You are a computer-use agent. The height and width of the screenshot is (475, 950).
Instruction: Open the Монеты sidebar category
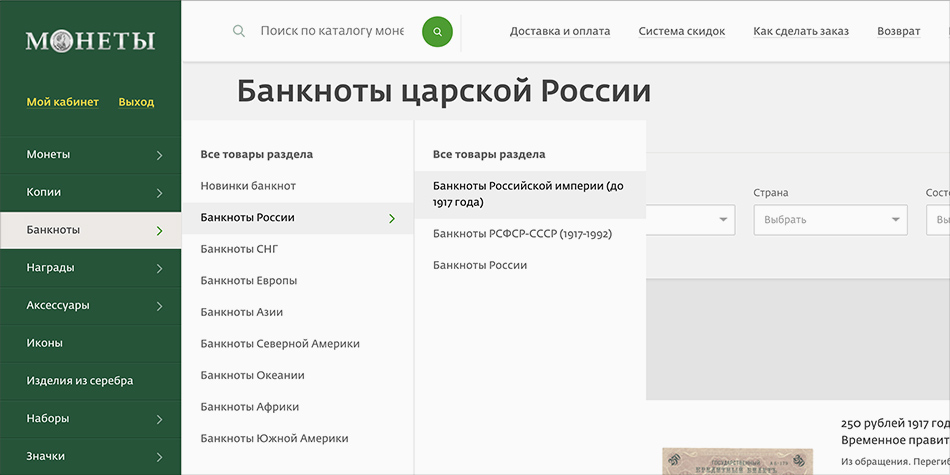pos(91,155)
